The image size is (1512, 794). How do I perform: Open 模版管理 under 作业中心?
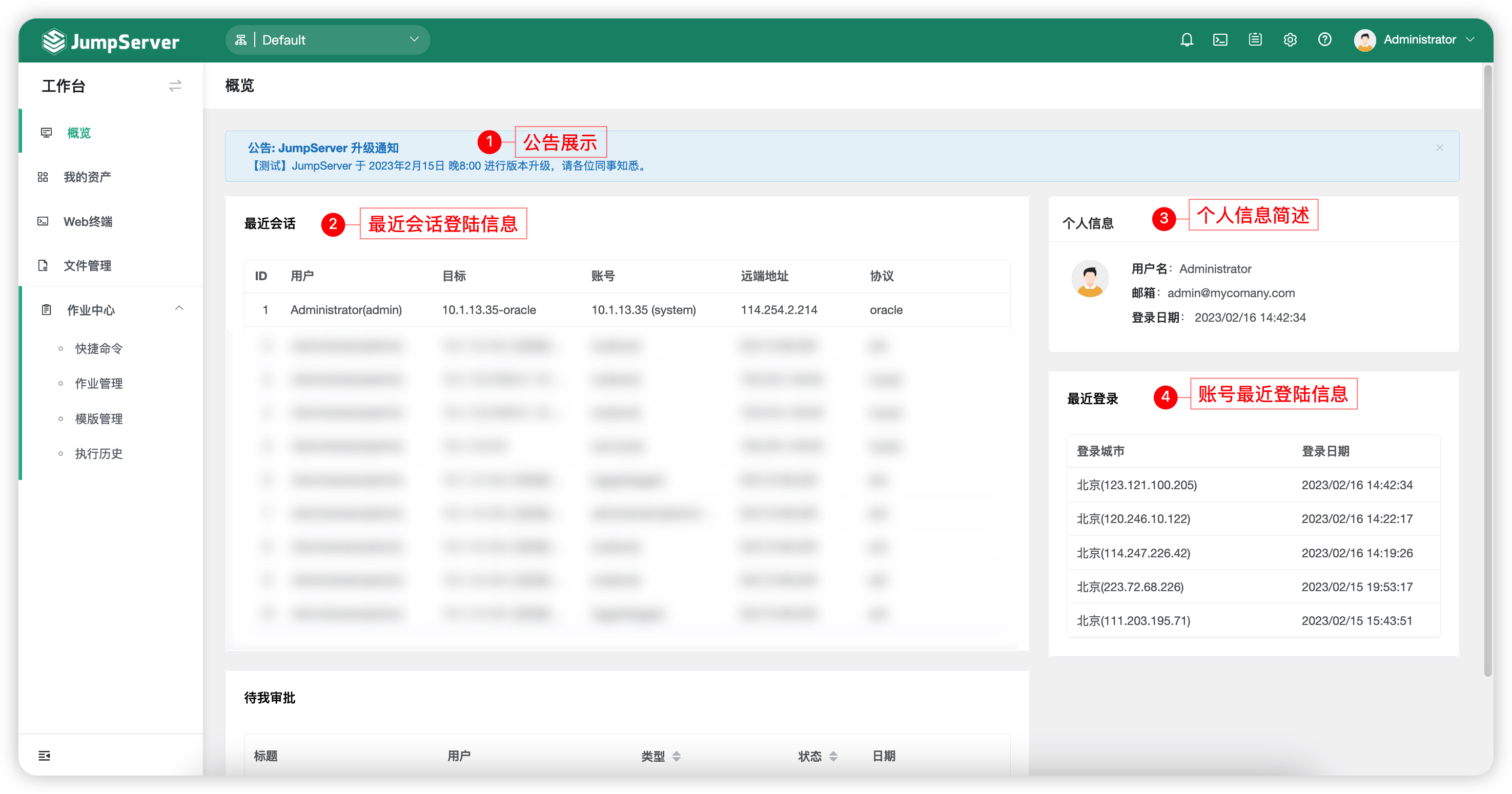click(x=98, y=419)
